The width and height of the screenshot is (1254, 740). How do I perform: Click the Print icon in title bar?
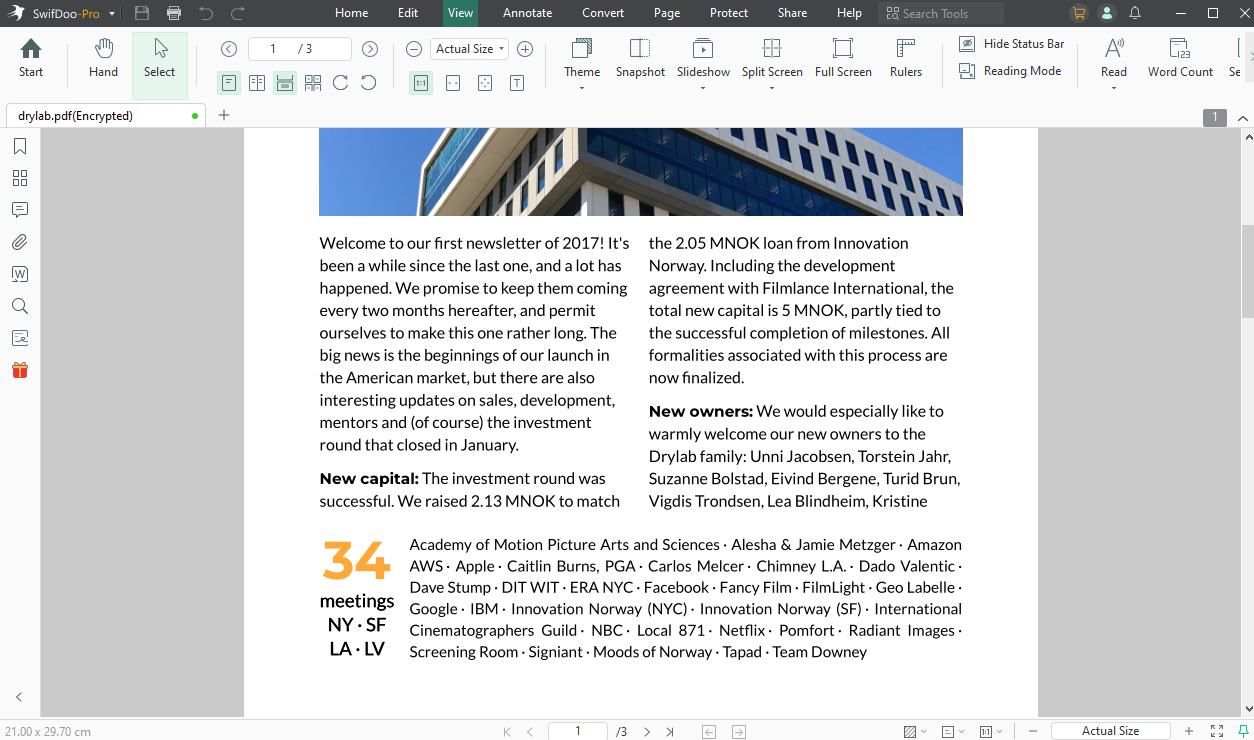point(174,13)
